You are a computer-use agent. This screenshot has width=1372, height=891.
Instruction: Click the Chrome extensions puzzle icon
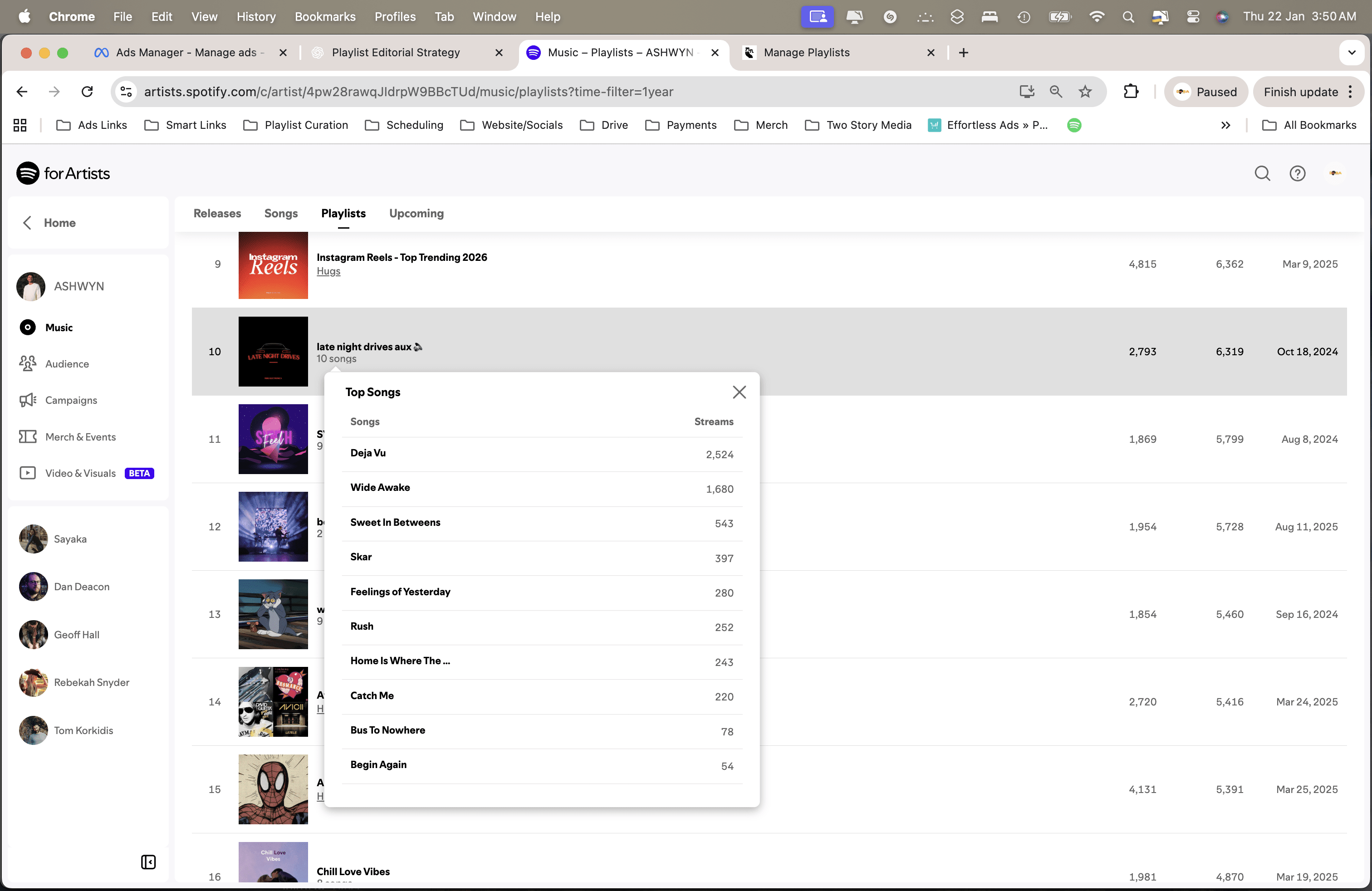tap(1131, 92)
